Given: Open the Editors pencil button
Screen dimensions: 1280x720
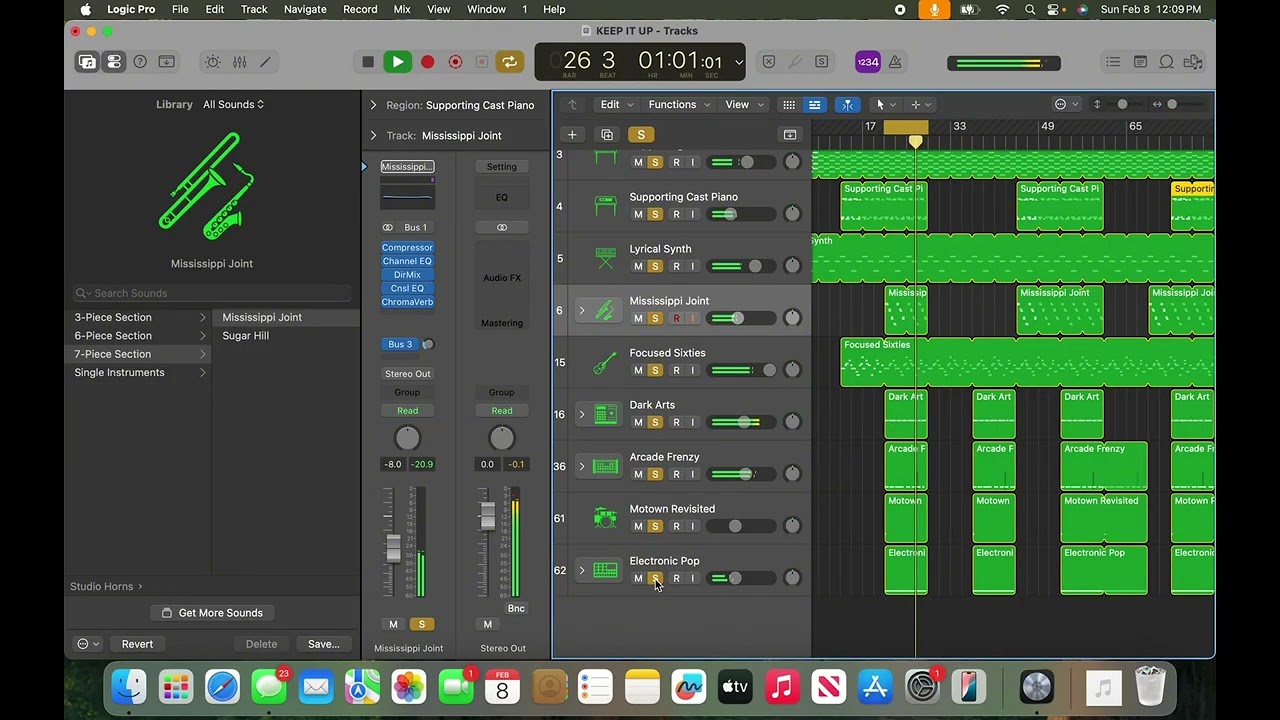Looking at the screenshot, I should [x=265, y=62].
